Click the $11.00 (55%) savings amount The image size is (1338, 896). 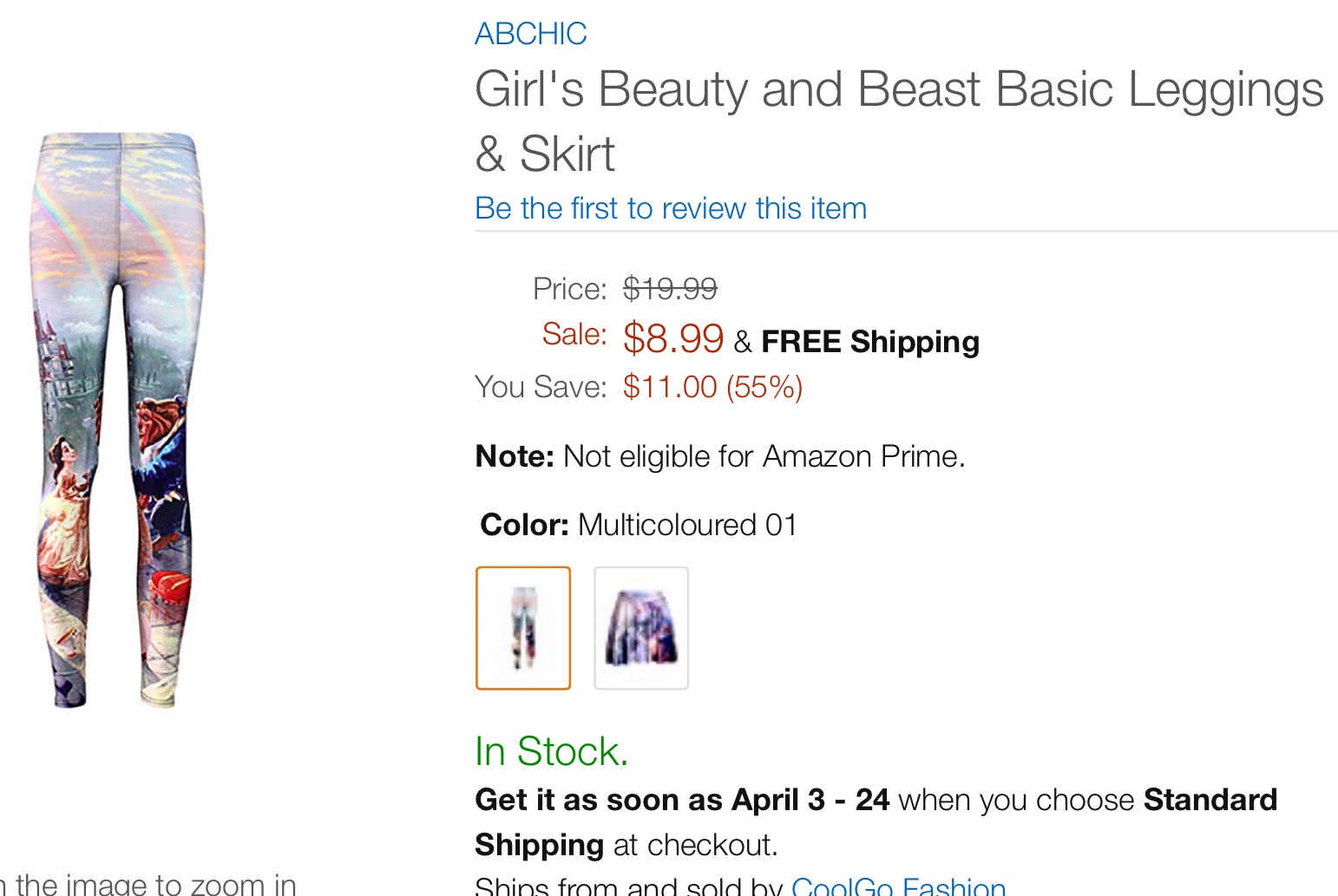click(x=712, y=387)
